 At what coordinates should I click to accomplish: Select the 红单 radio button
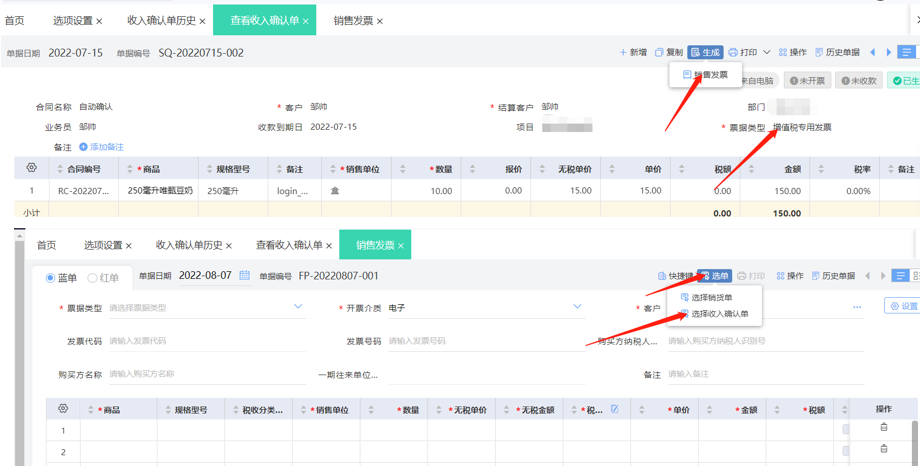[x=93, y=278]
